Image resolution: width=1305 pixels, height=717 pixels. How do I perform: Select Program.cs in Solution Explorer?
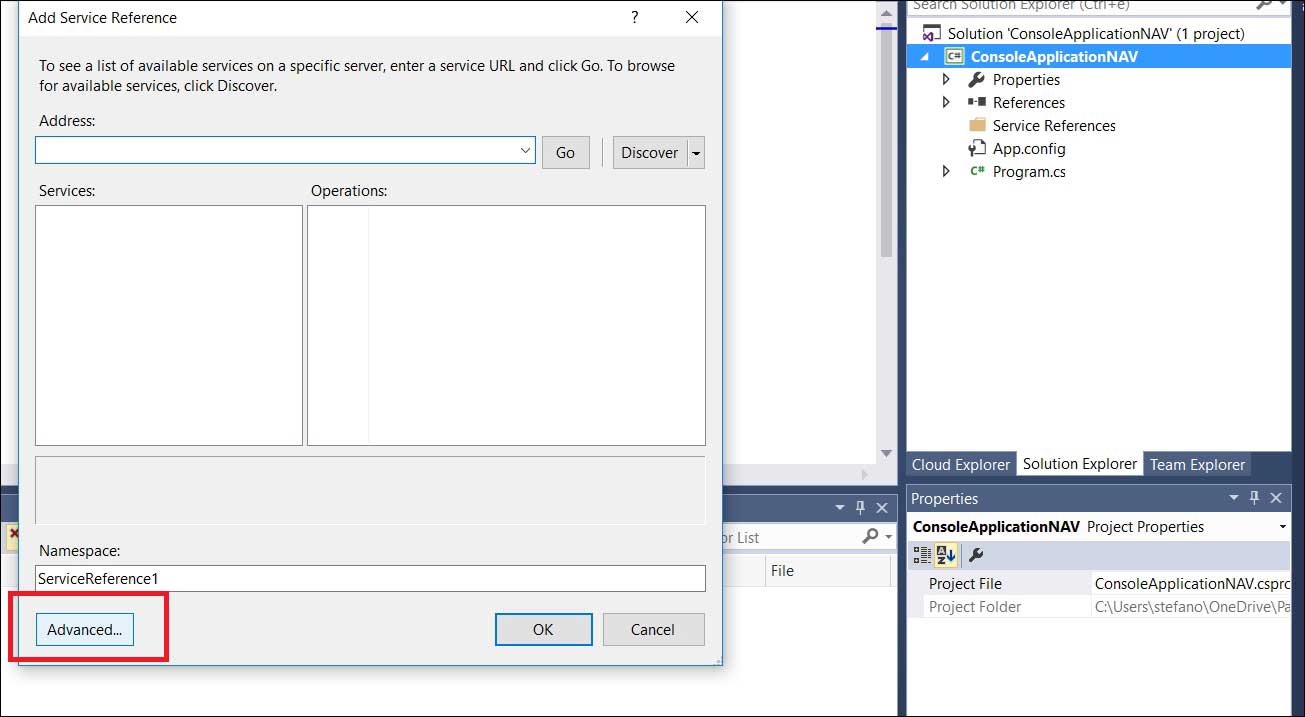pyautogui.click(x=1029, y=171)
